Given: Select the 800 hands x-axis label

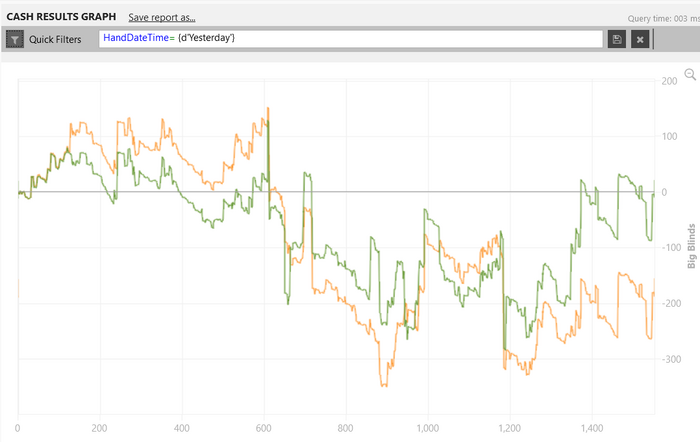Looking at the screenshot, I should click(x=346, y=428).
